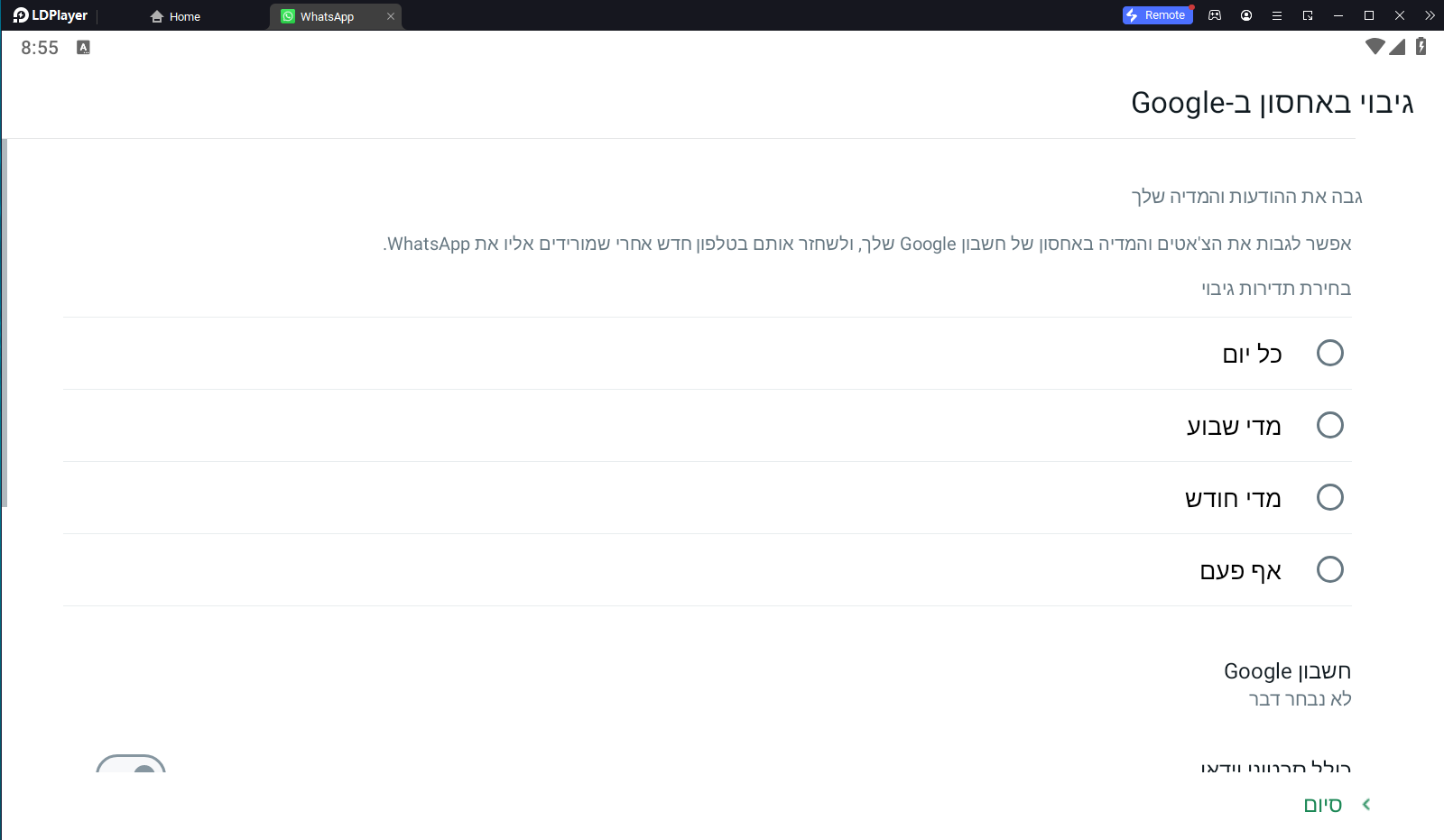This screenshot has height=840, width=1444.
Task: Click the text לא נבחר דבר
Action: (1300, 699)
